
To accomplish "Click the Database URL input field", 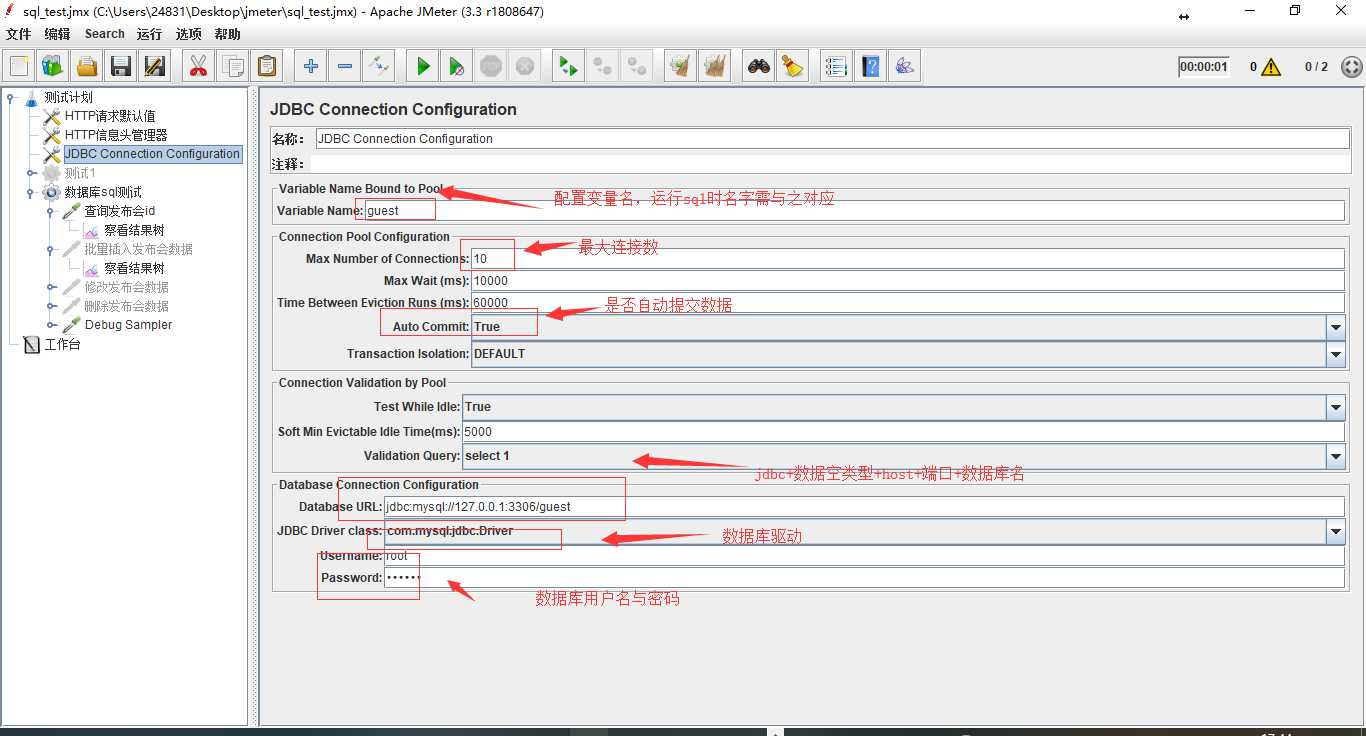I will [864, 507].
